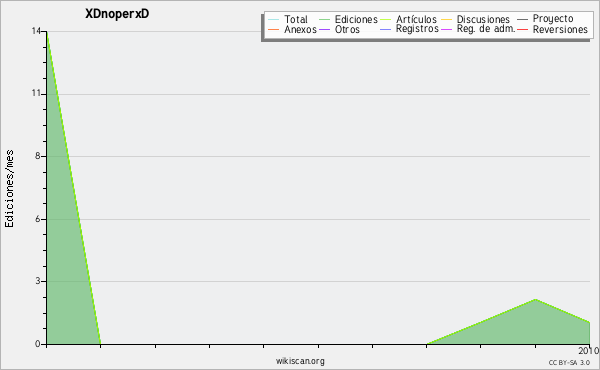Image resolution: width=600 pixels, height=370 pixels.
Task: Open the wikiscan.org credit text
Action: tap(300, 360)
